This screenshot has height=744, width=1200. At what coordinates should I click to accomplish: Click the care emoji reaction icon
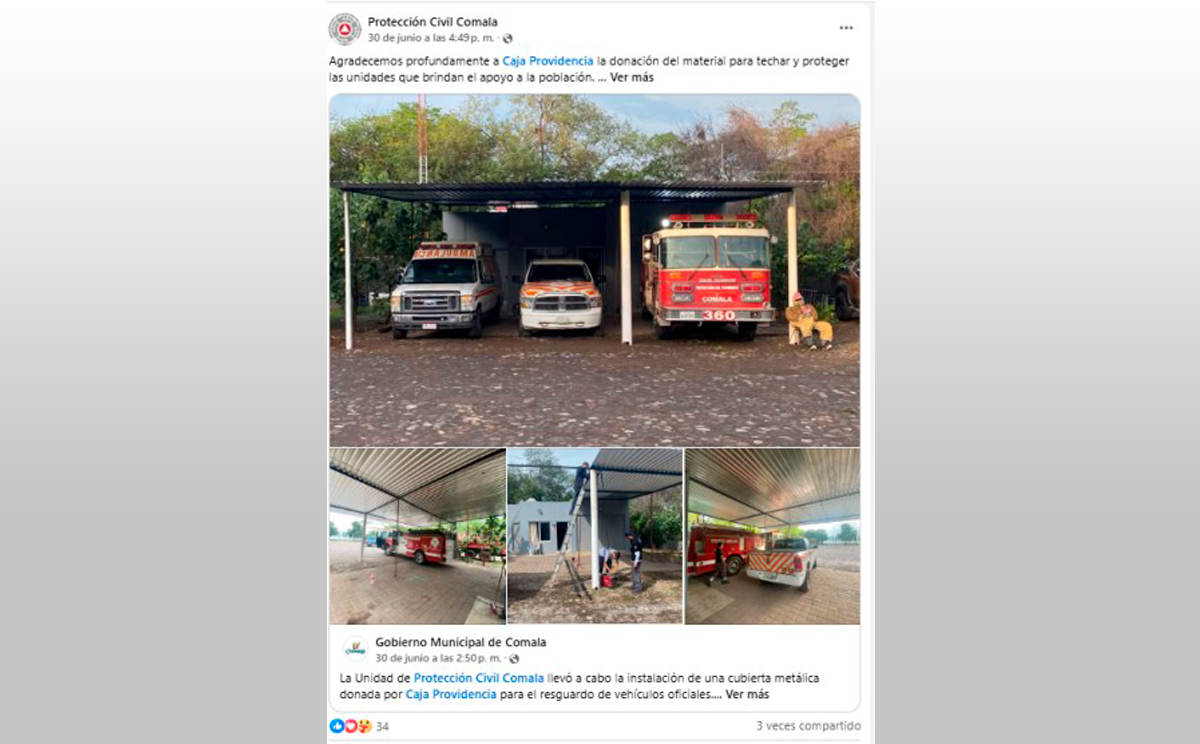(364, 726)
